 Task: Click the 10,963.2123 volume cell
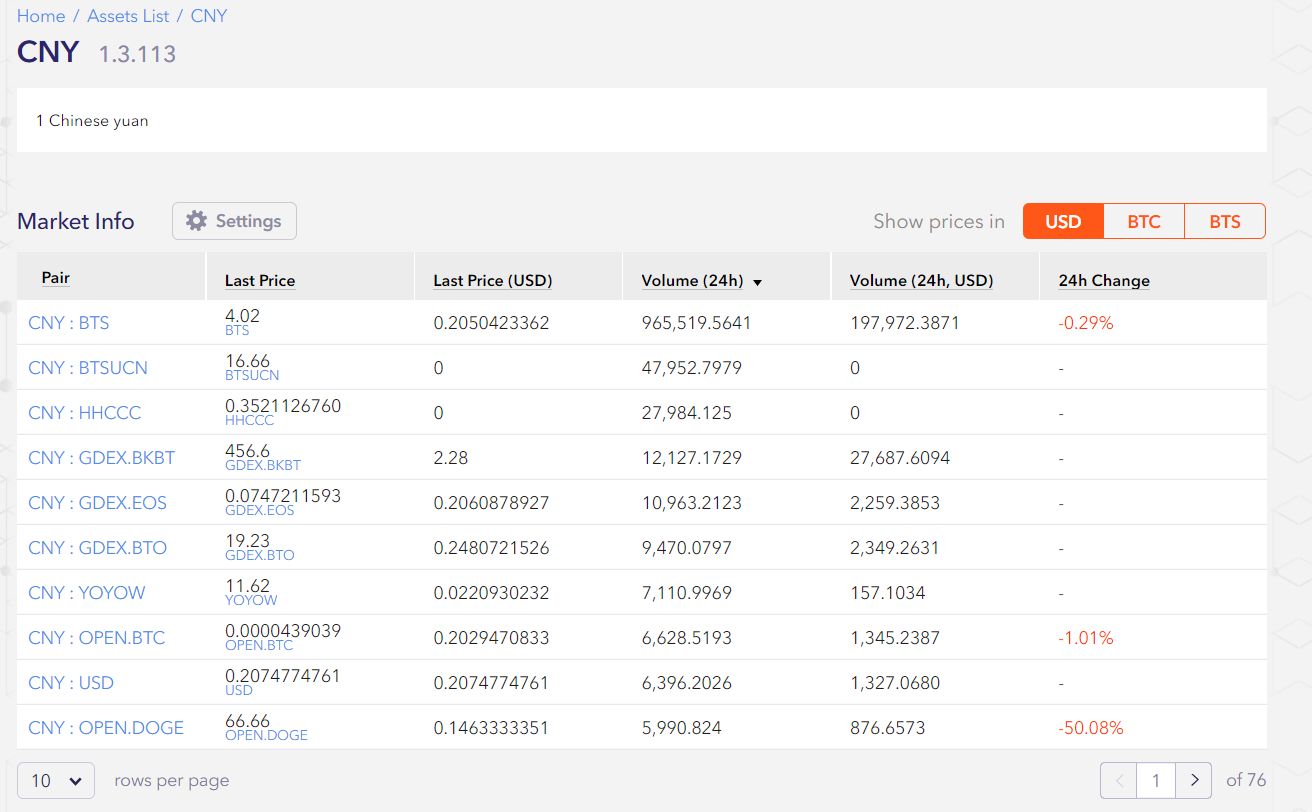click(x=692, y=503)
